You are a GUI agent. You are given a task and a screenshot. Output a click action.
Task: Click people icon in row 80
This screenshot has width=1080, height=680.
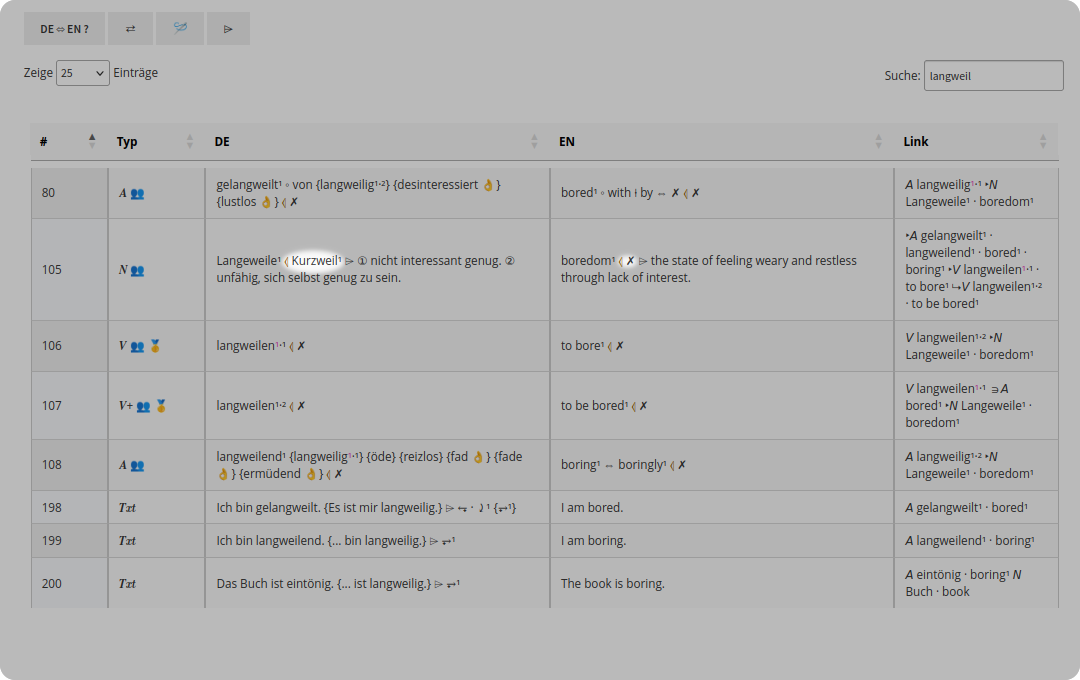(x=138, y=194)
